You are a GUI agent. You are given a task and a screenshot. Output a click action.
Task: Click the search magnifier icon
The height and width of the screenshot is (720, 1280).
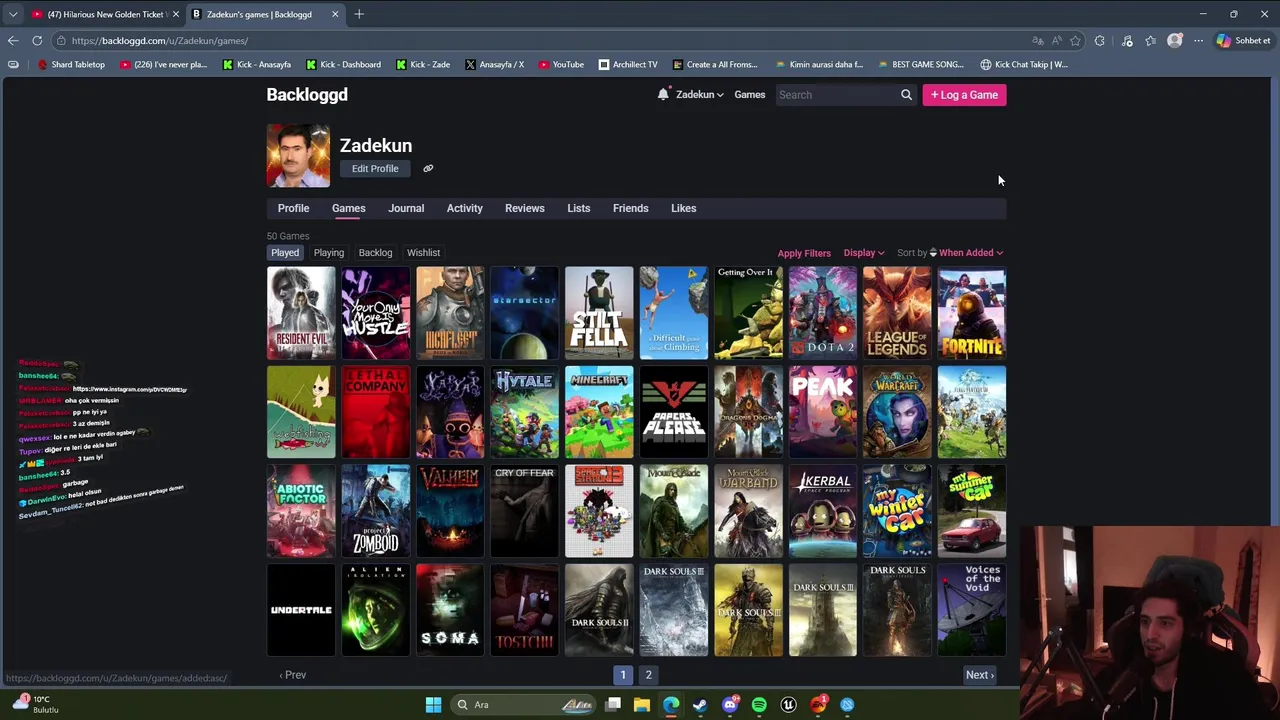906,95
